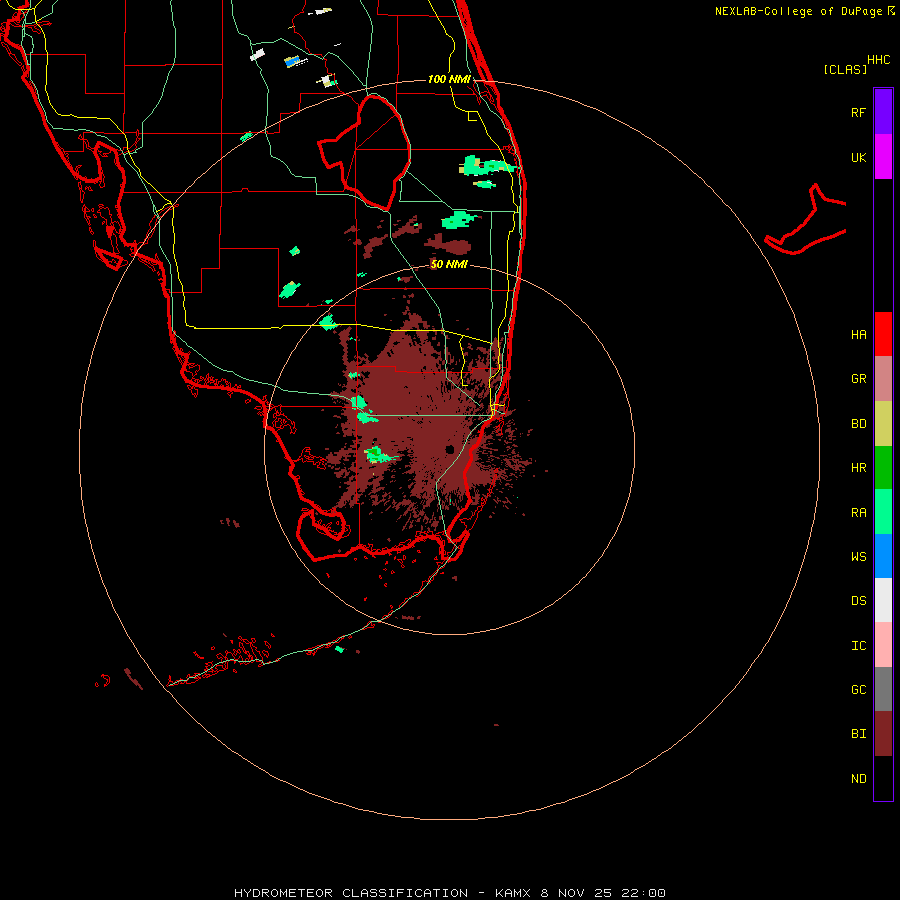Viewport: 900px width, 900px height.
Task: Click the HHC product label
Action: tap(878, 60)
